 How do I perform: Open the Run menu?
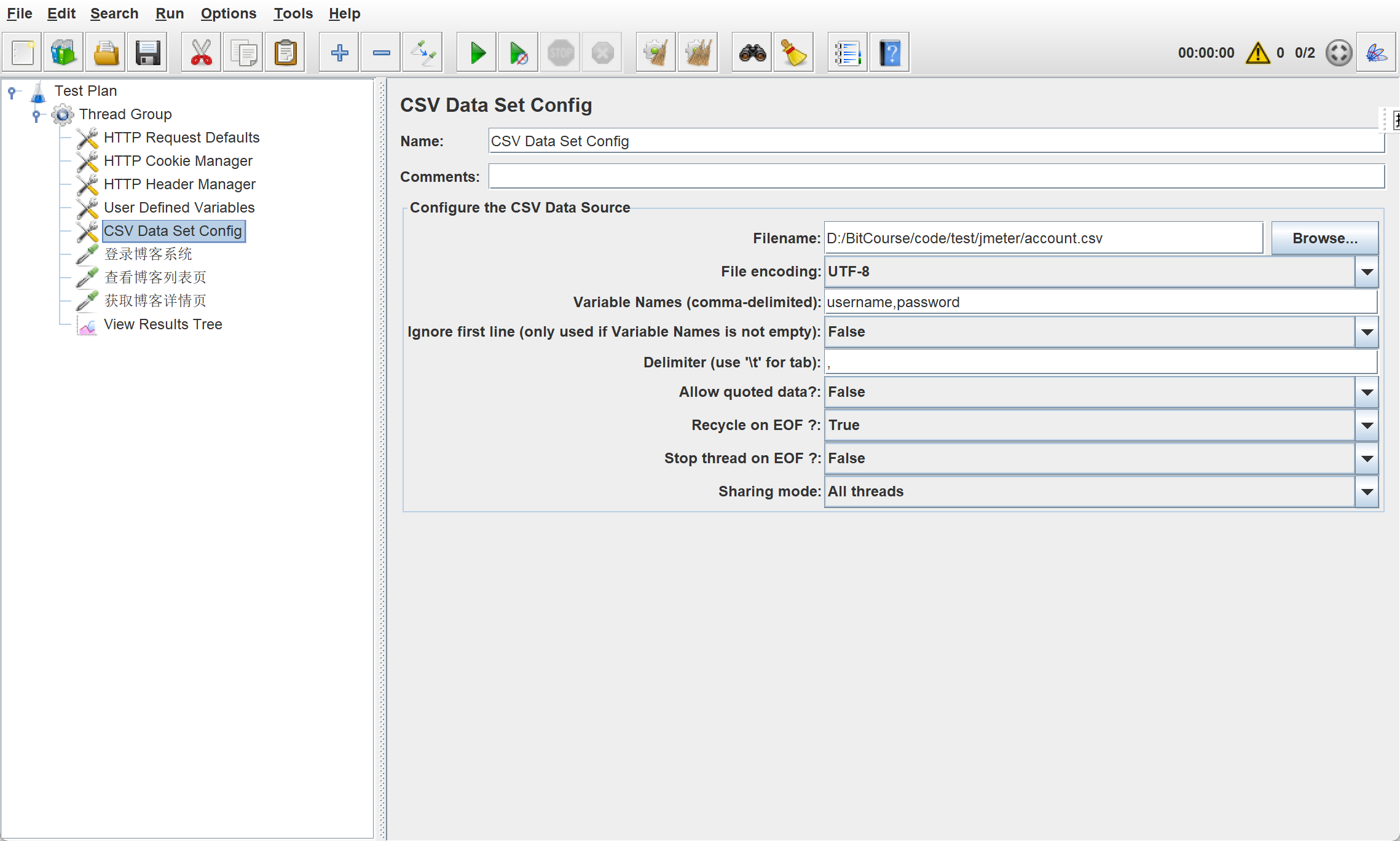[169, 14]
